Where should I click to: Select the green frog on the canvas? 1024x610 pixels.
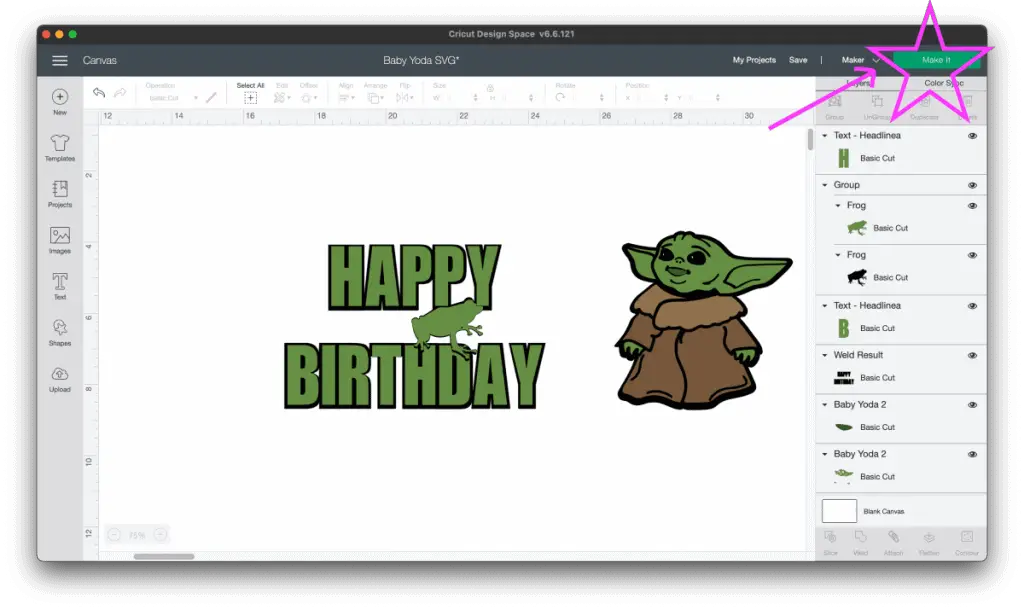tap(448, 329)
